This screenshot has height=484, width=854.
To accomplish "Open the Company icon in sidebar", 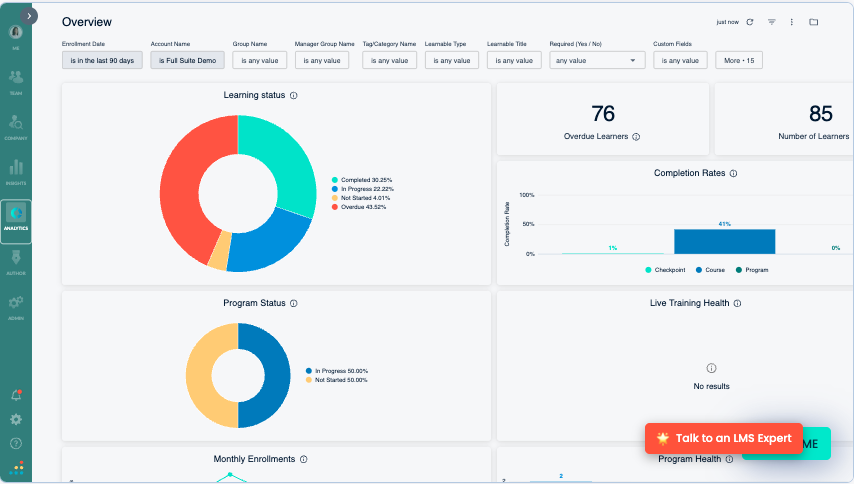I will 16,126.
